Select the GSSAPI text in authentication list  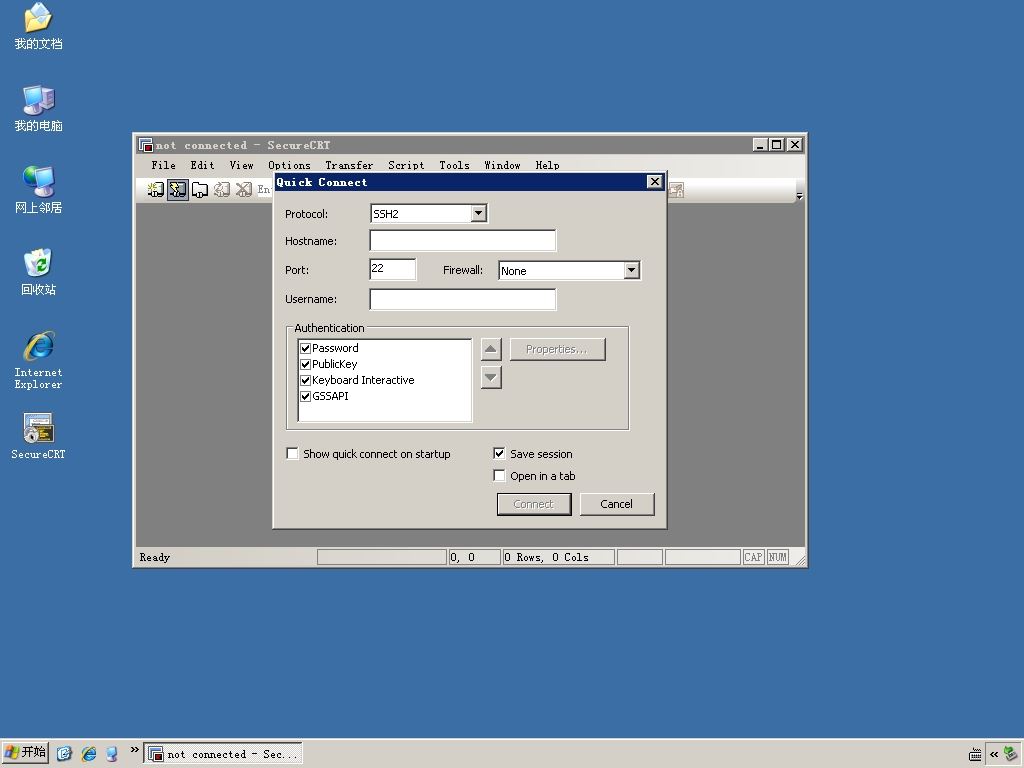pos(330,396)
